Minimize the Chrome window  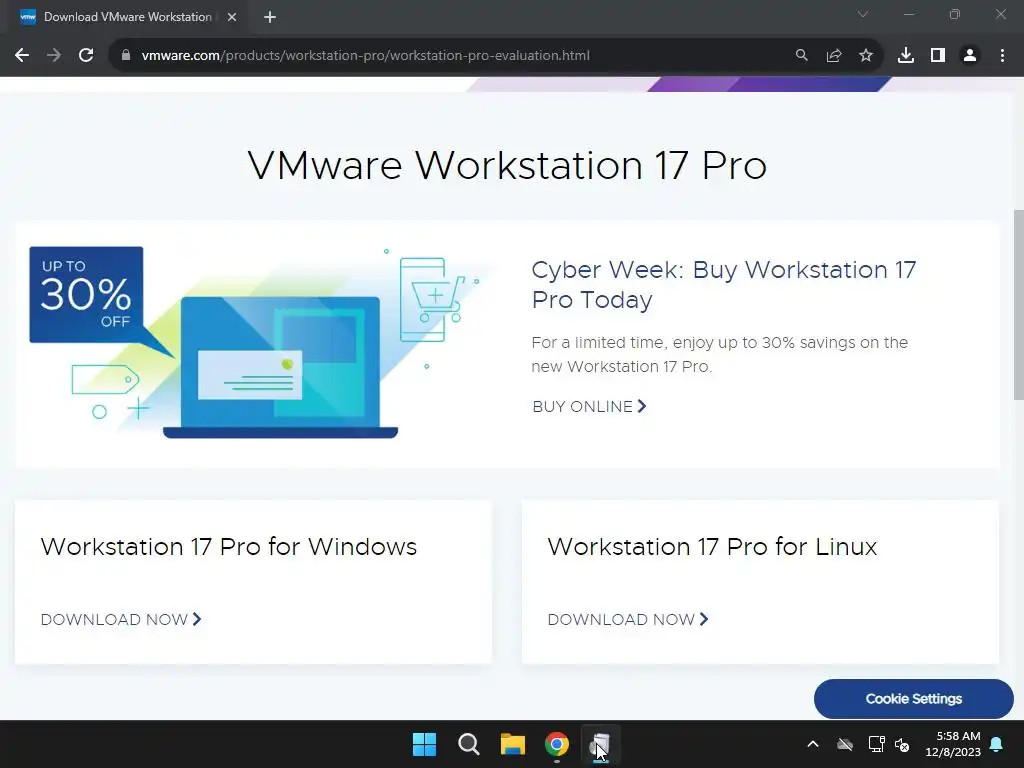pyautogui.click(x=908, y=14)
